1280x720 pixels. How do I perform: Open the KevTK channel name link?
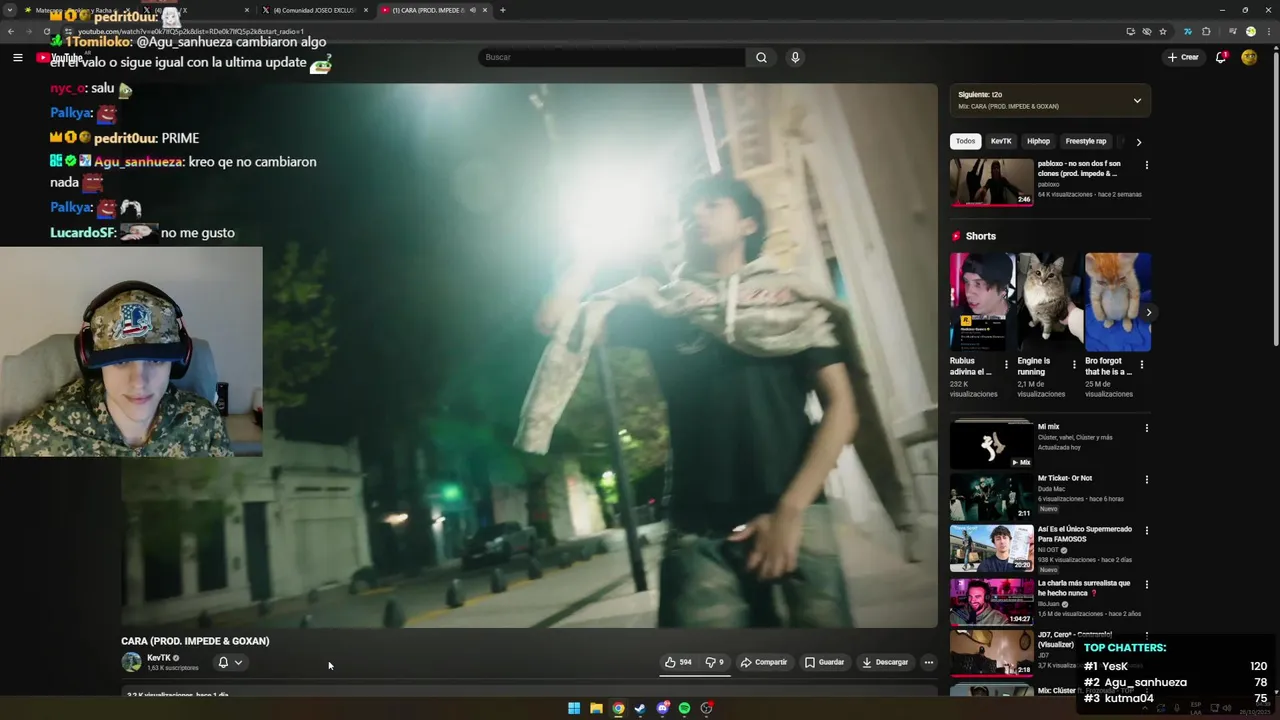[x=159, y=658]
